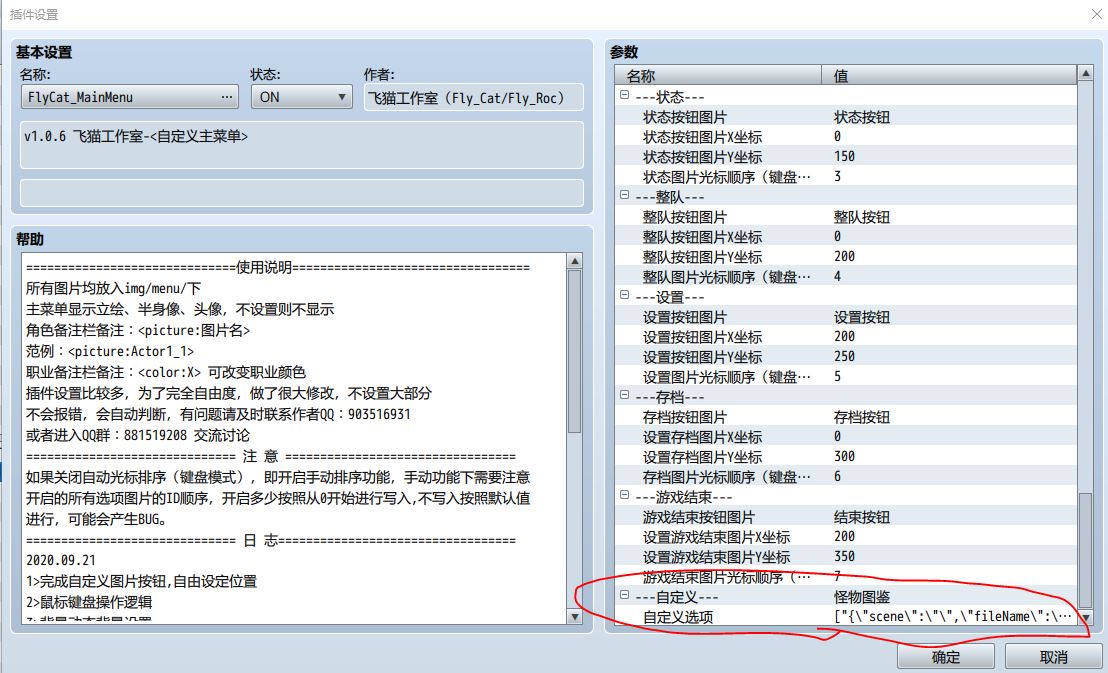Select the 设置游戏结束图片X坐标 row
Viewport: 1108px width, 673px height.
[x=846, y=537]
